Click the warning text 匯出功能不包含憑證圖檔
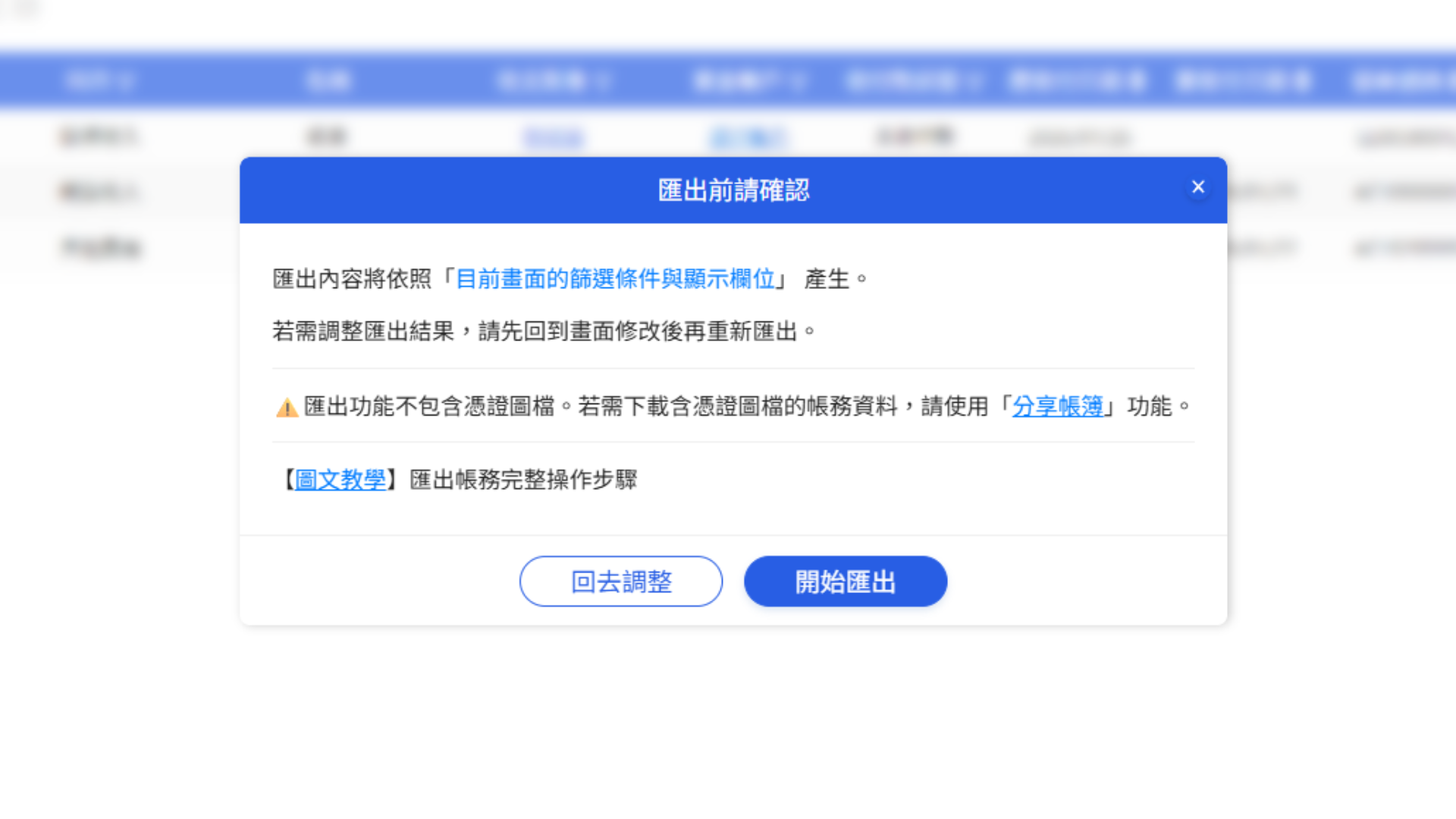 (x=429, y=406)
